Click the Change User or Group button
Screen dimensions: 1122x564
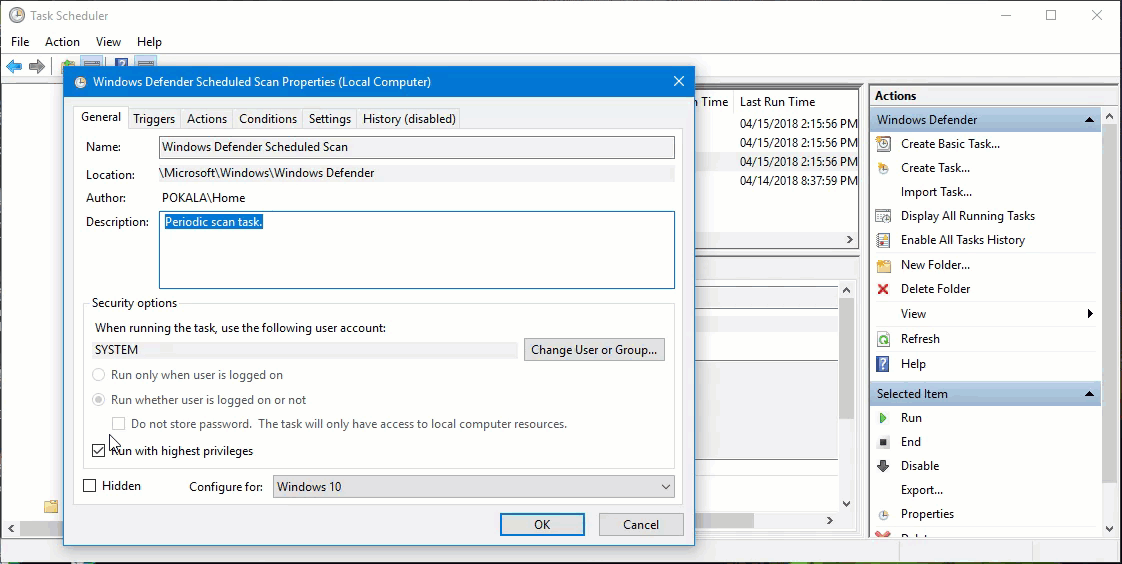594,350
